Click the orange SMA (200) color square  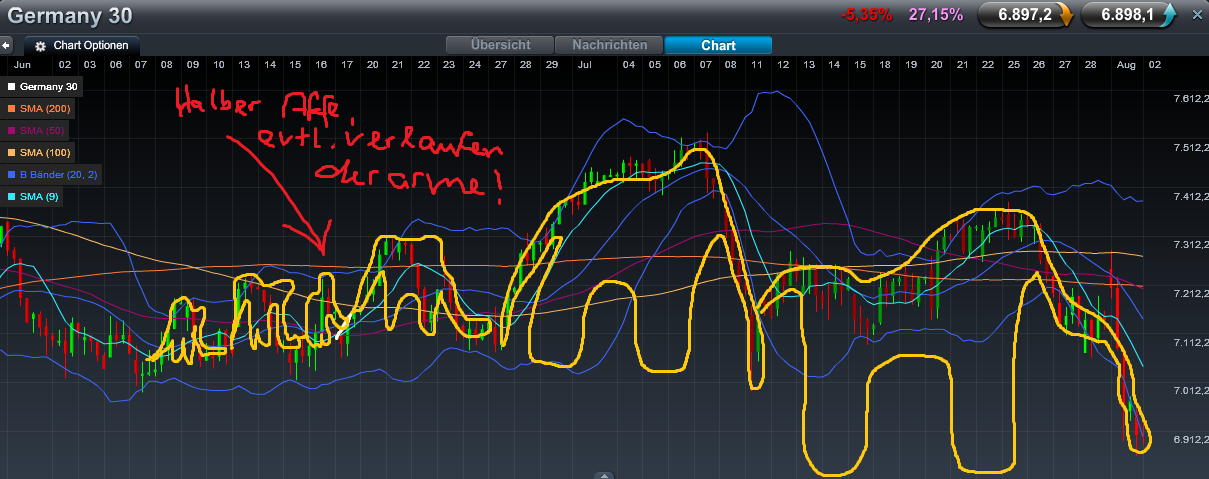(x=12, y=108)
